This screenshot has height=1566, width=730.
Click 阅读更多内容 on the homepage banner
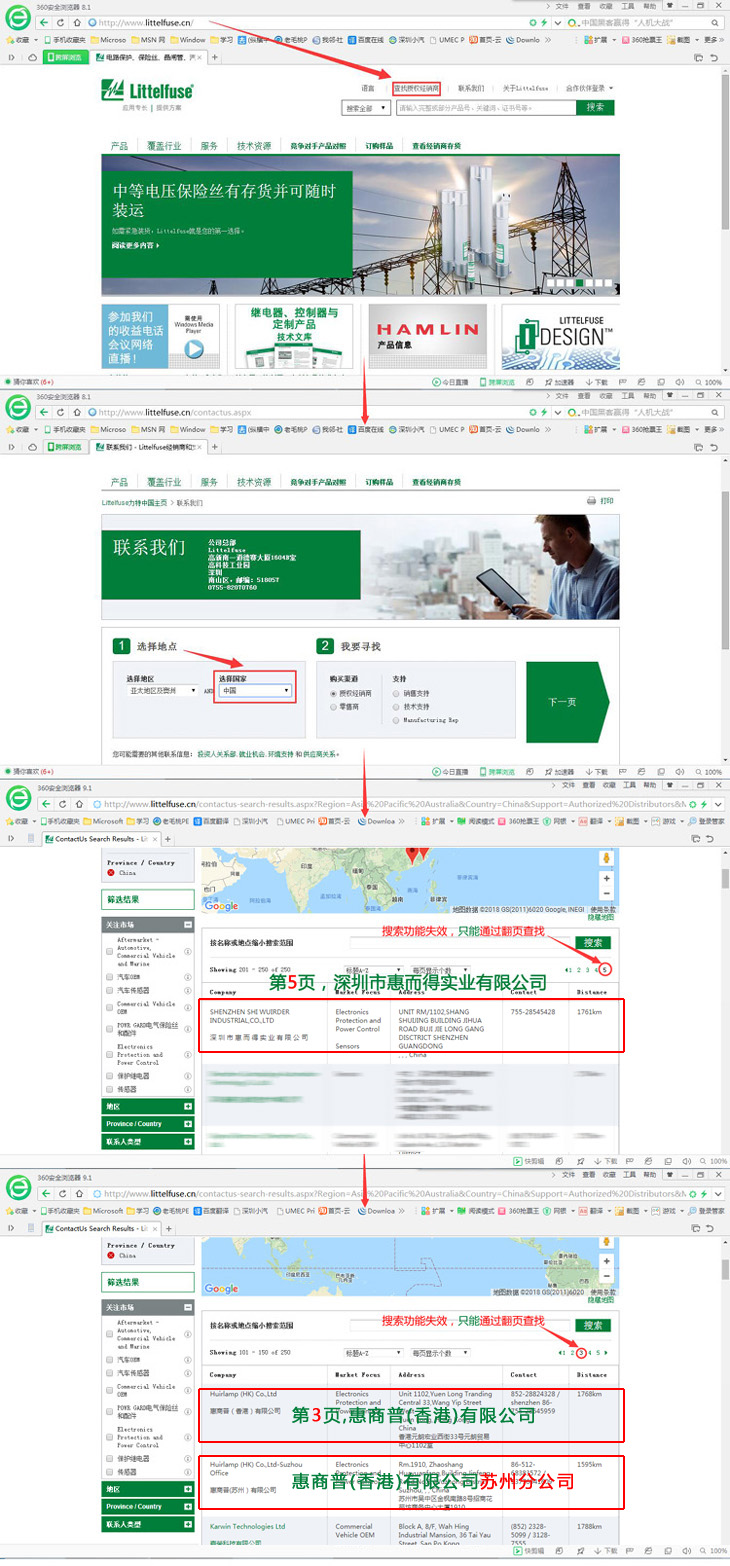coord(135,245)
